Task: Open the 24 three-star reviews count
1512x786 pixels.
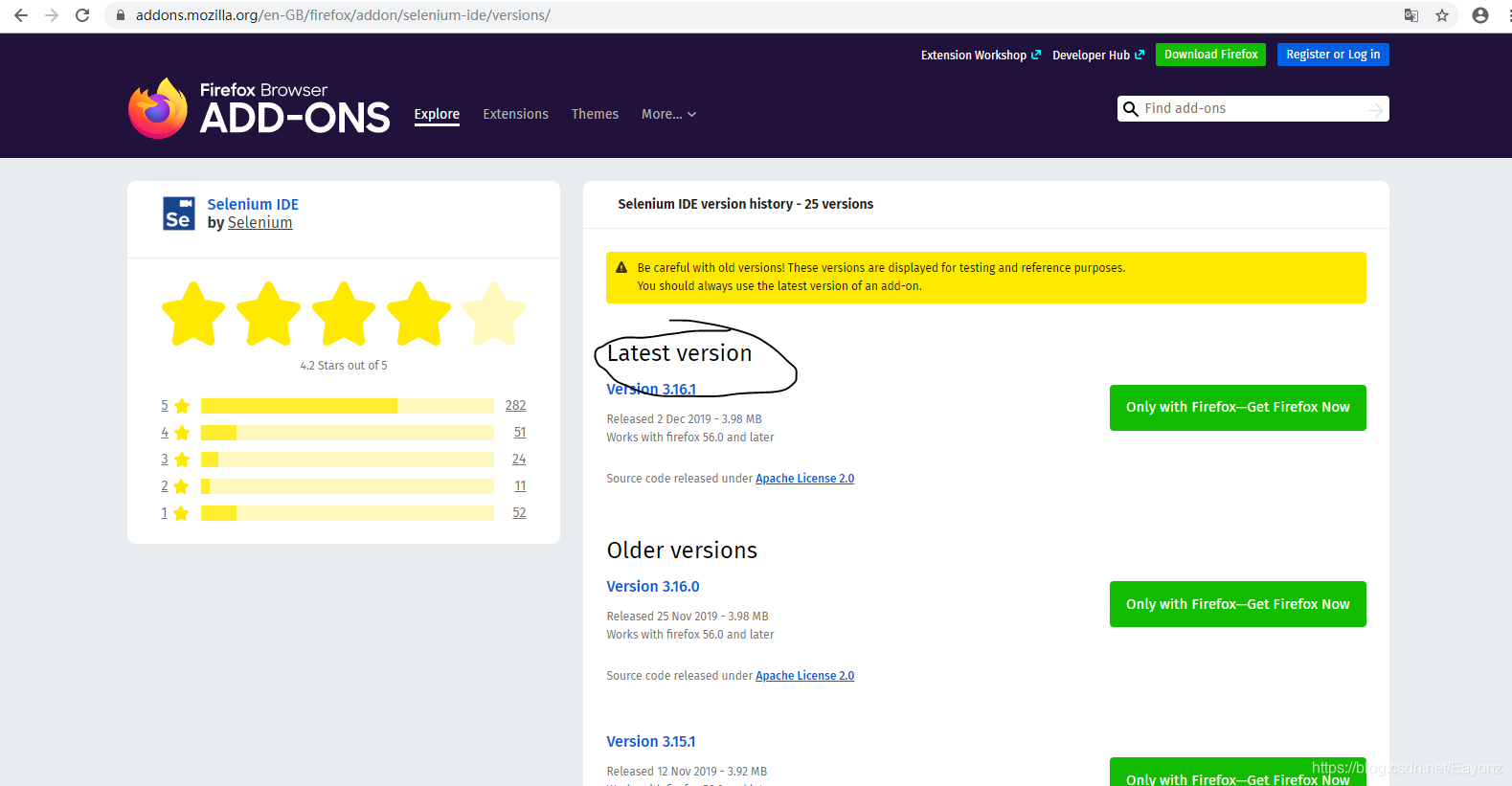Action: 519,460
